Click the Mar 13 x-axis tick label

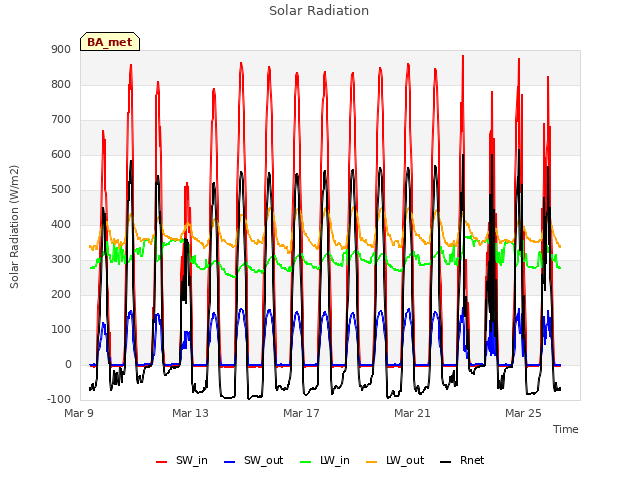(190, 413)
